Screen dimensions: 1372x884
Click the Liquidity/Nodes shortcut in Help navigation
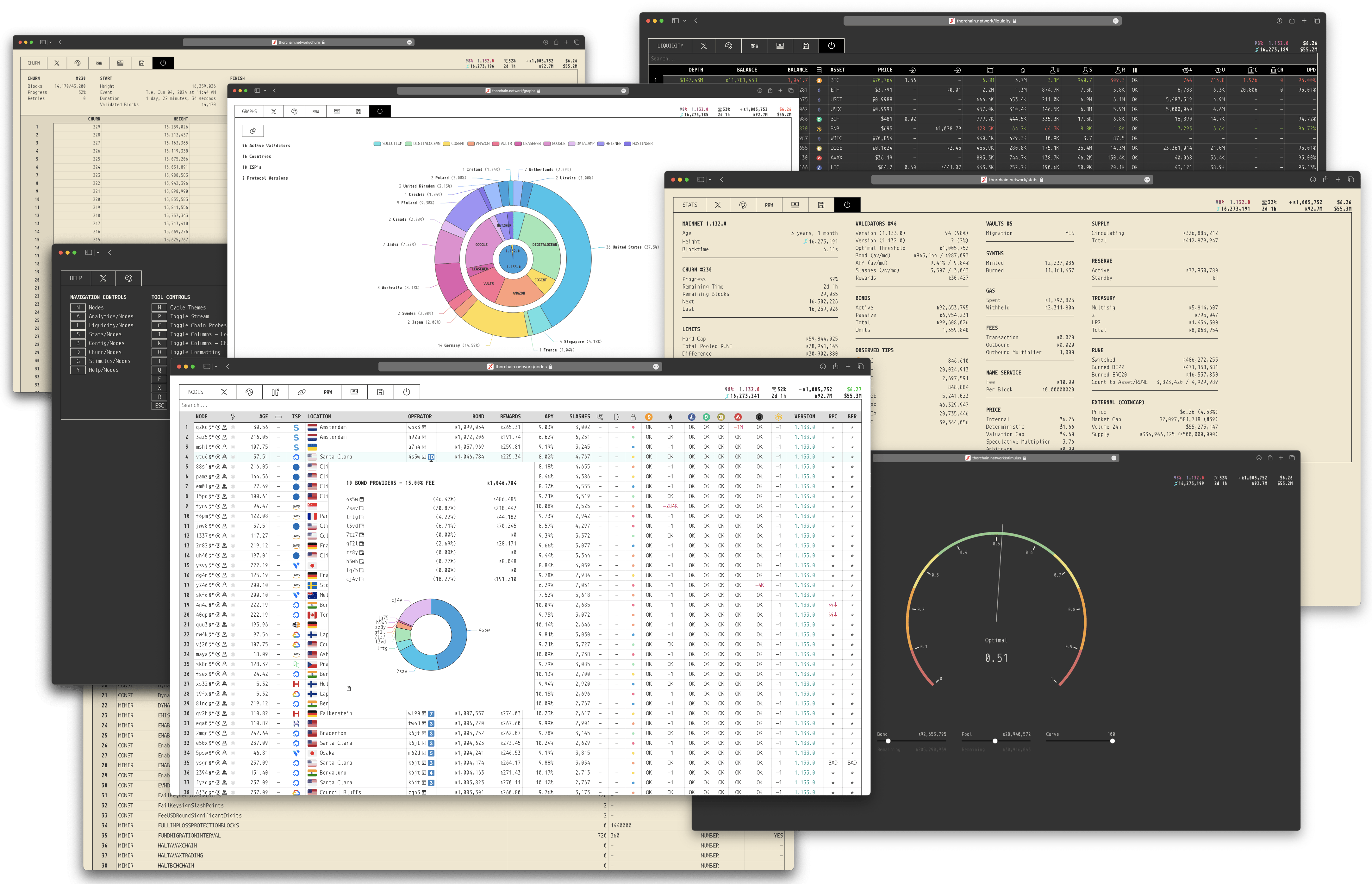(111, 326)
